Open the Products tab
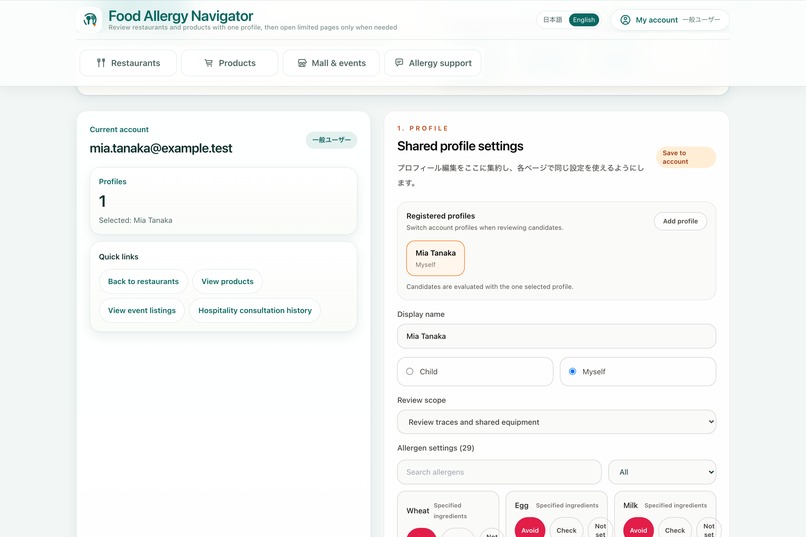This screenshot has width=806, height=537. [x=230, y=63]
